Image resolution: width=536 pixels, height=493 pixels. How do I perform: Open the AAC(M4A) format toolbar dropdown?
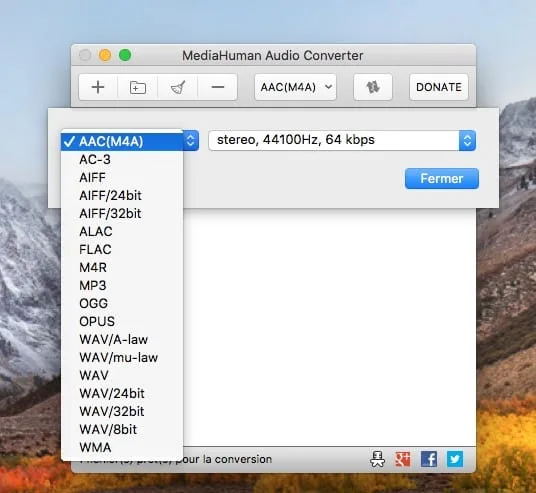click(x=295, y=87)
